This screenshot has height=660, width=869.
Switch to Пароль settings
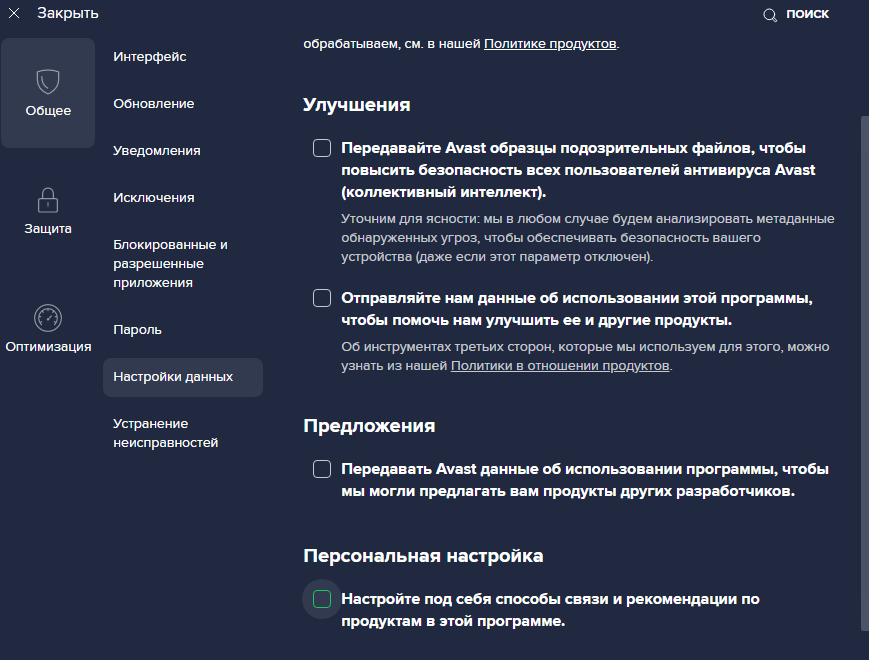[137, 330]
